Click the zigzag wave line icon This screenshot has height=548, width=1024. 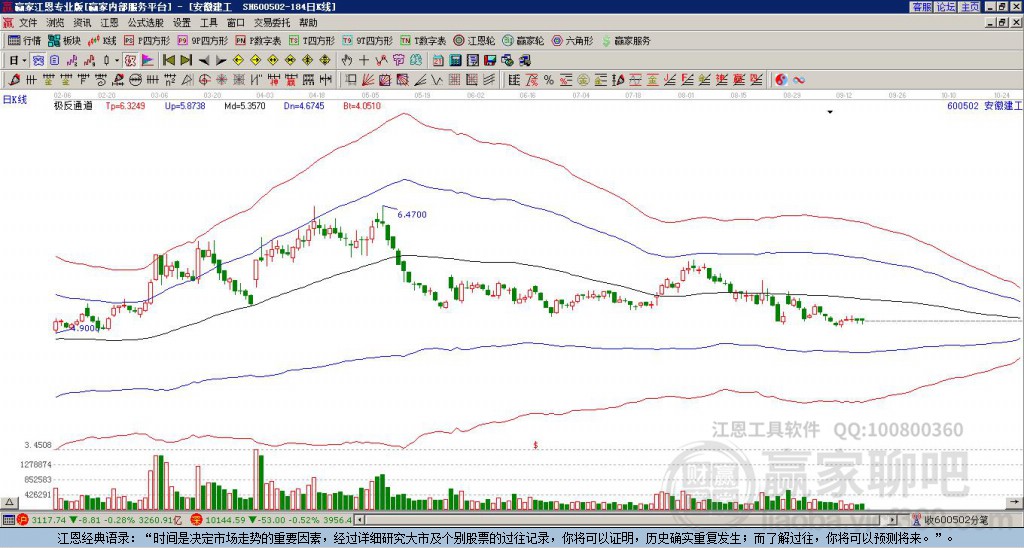pyautogui.click(x=381, y=61)
